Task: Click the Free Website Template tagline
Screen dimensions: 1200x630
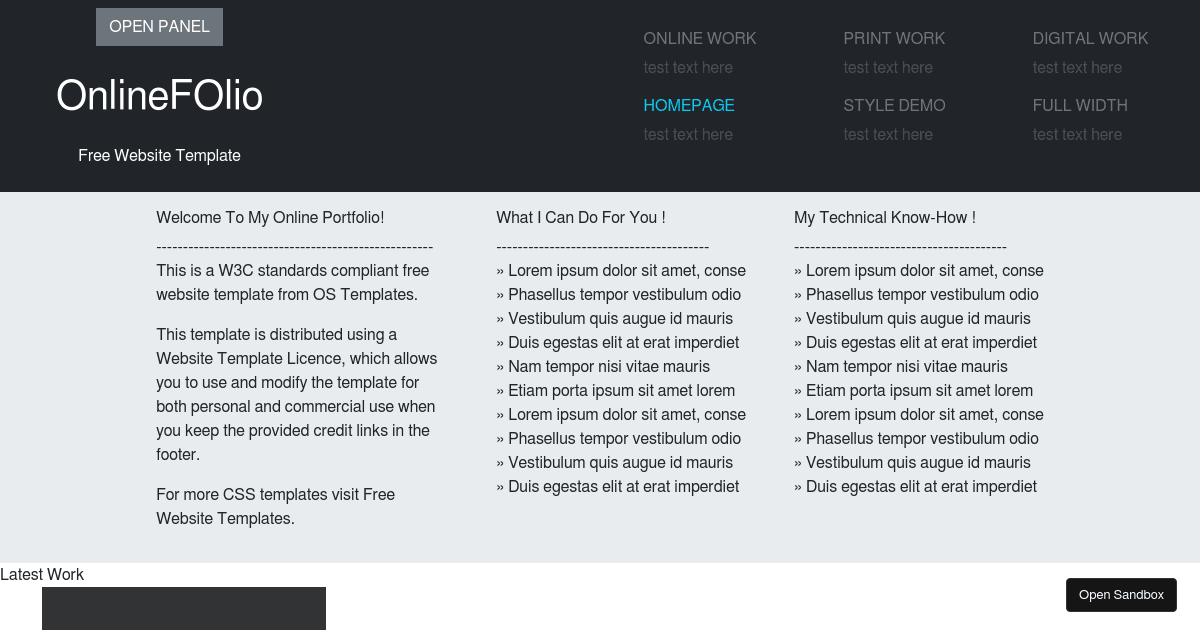Action: tap(159, 155)
